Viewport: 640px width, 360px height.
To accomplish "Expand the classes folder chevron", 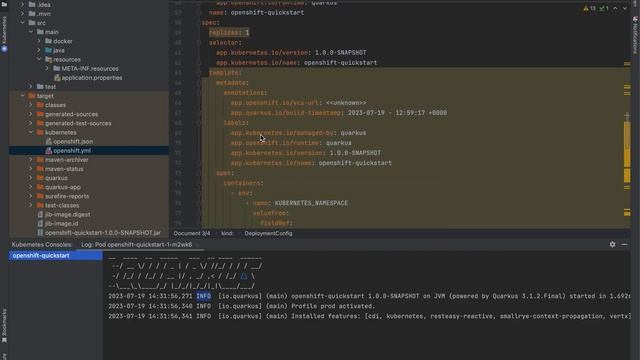I will tap(31, 105).
